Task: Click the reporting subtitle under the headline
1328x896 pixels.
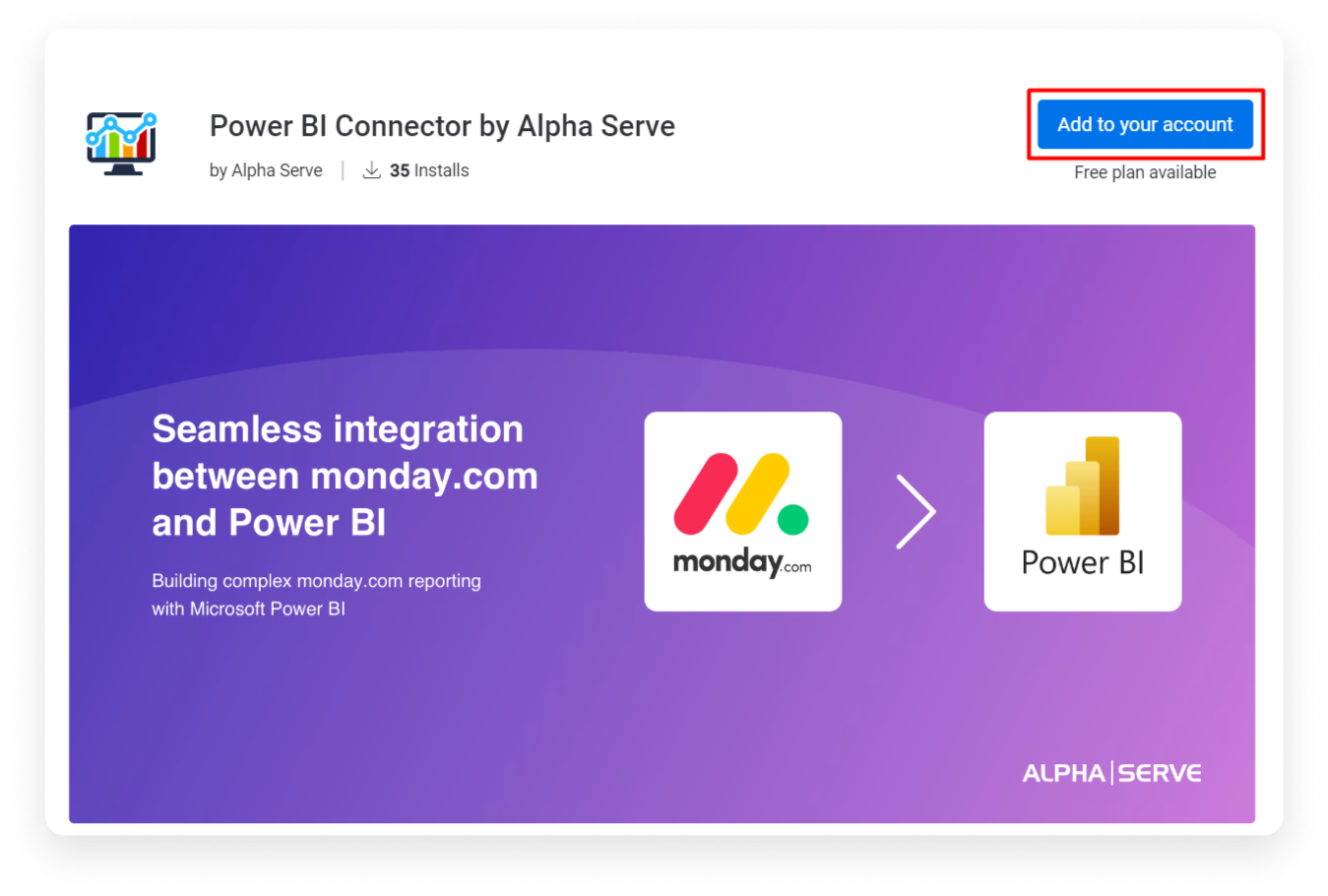Action: (316, 594)
